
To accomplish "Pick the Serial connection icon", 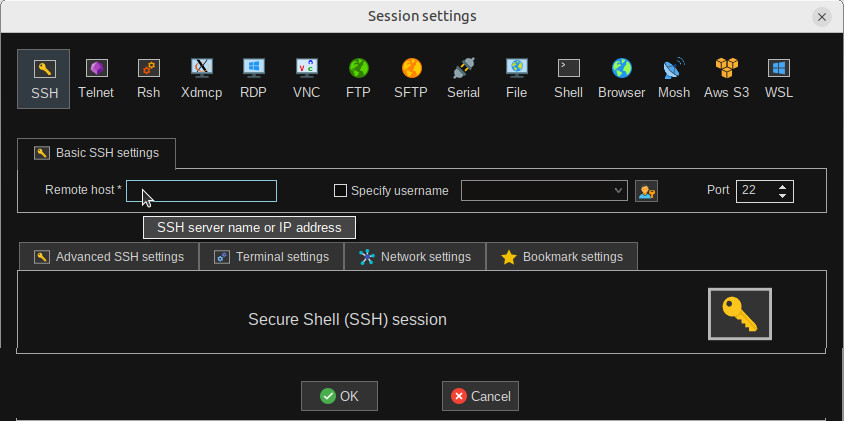I will [463, 79].
